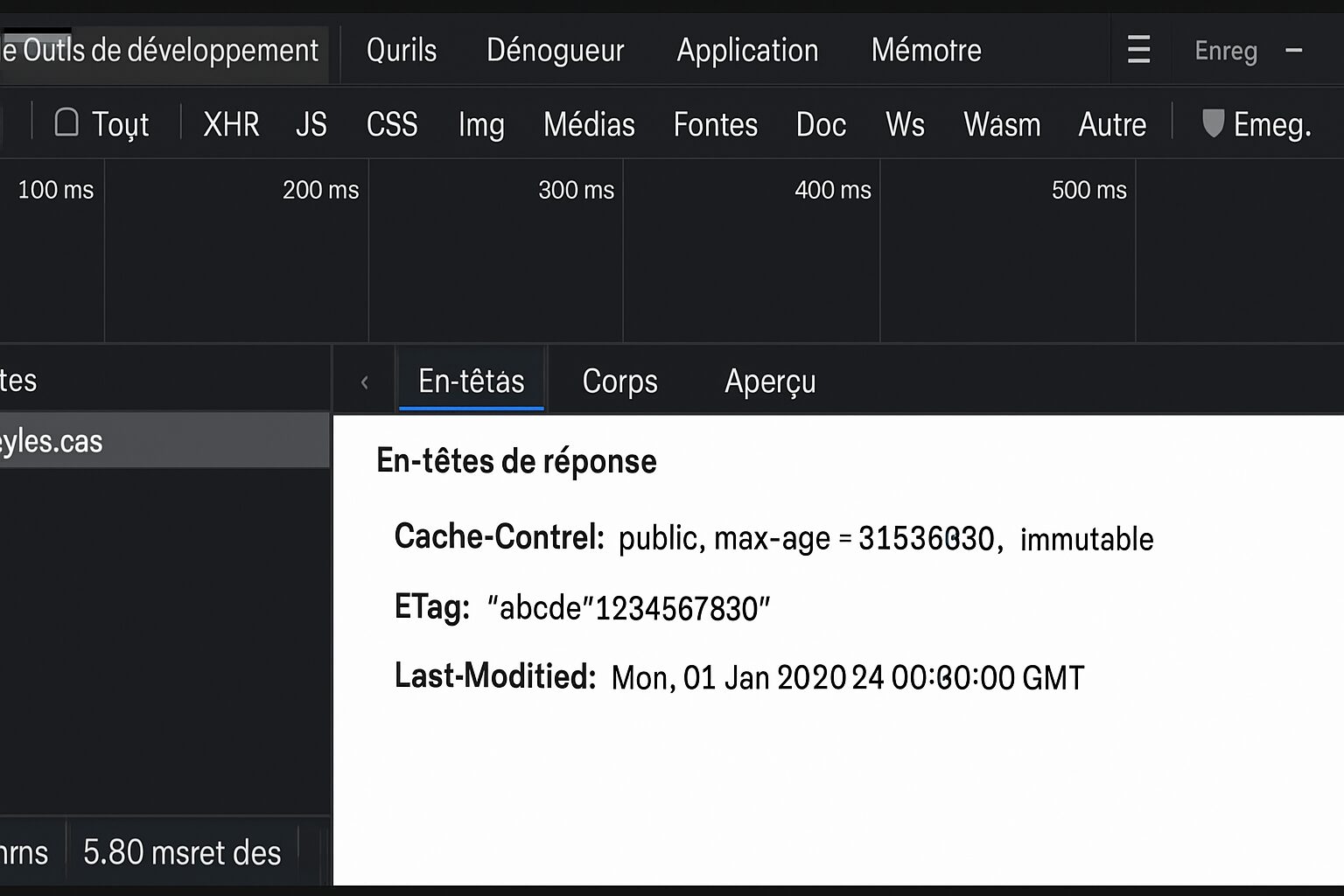Switch to the Corps tab
Viewport: 1344px width, 896px height.
click(x=620, y=381)
